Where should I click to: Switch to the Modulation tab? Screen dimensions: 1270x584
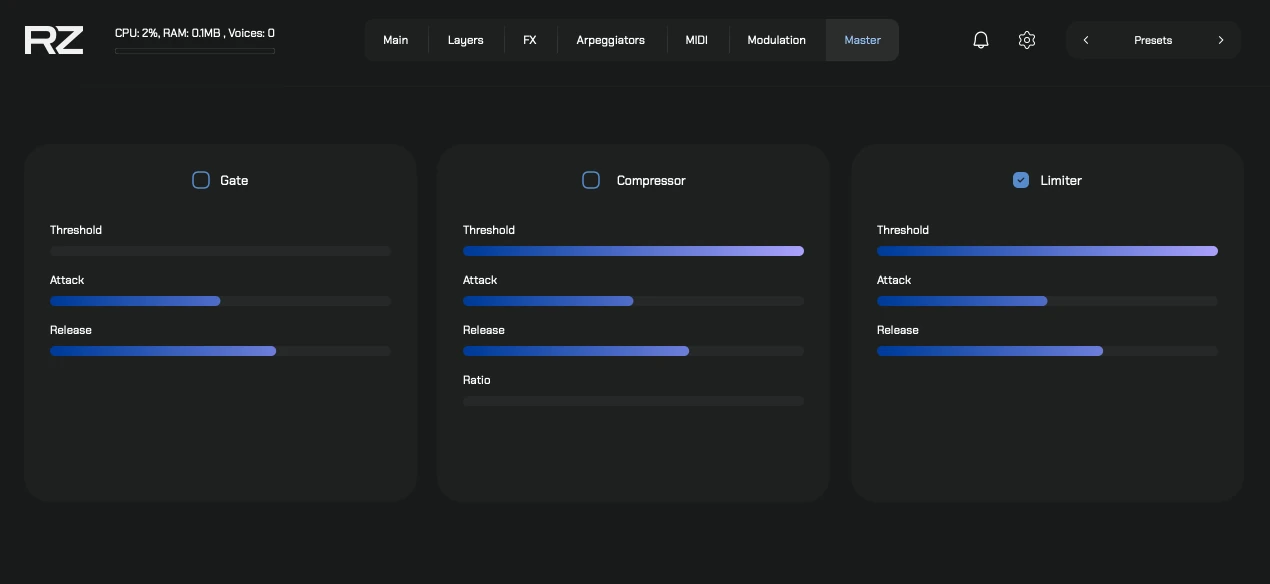tap(776, 40)
